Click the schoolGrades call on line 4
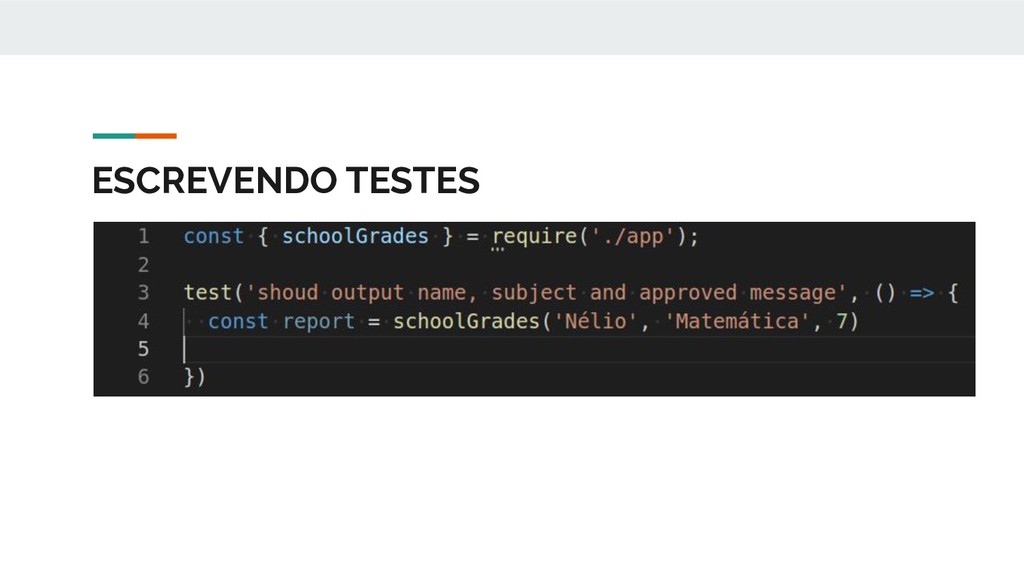 (x=466, y=321)
